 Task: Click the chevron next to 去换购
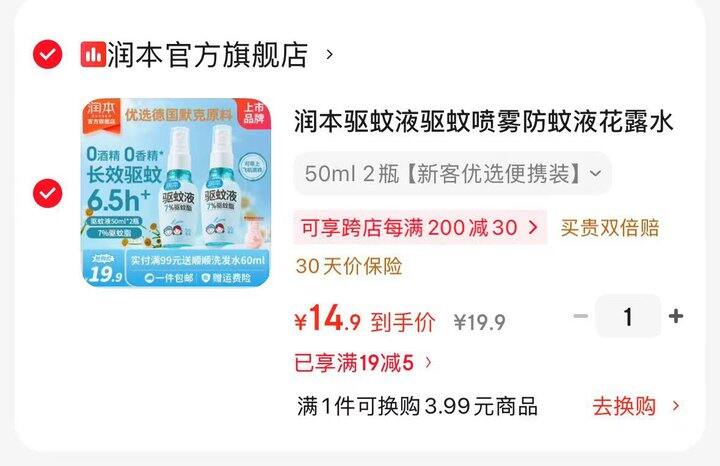(675, 406)
